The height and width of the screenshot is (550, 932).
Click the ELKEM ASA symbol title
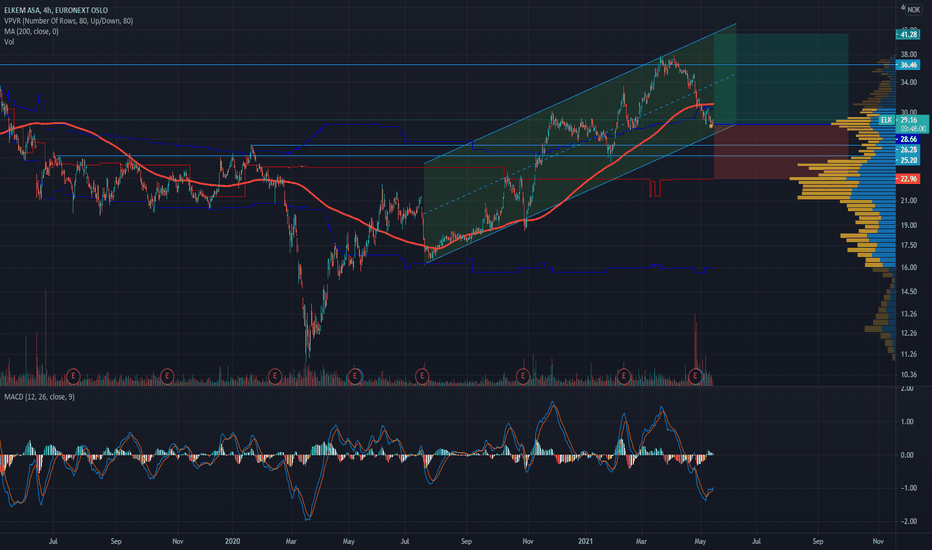coord(56,10)
